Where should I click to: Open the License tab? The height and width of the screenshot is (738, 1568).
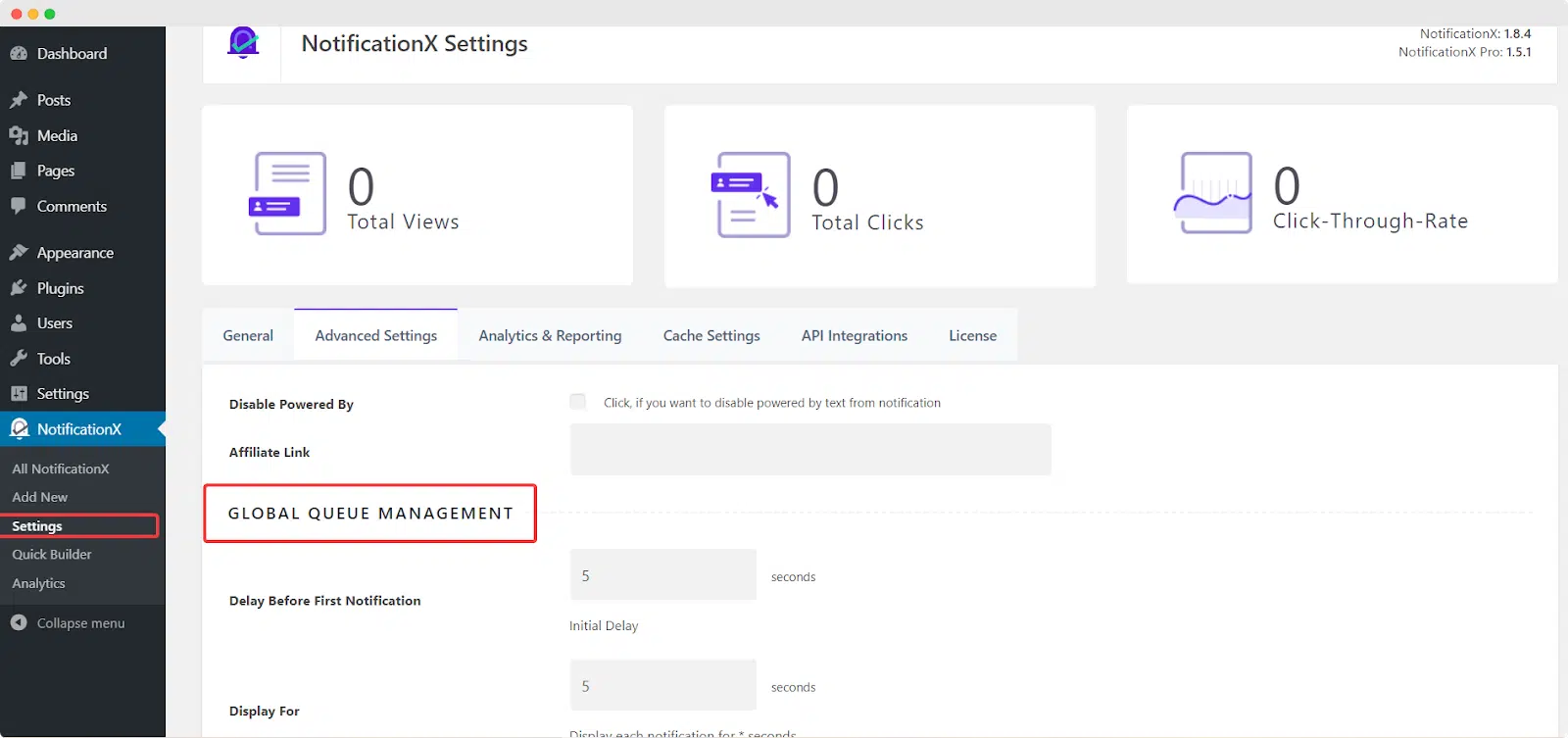(972, 335)
